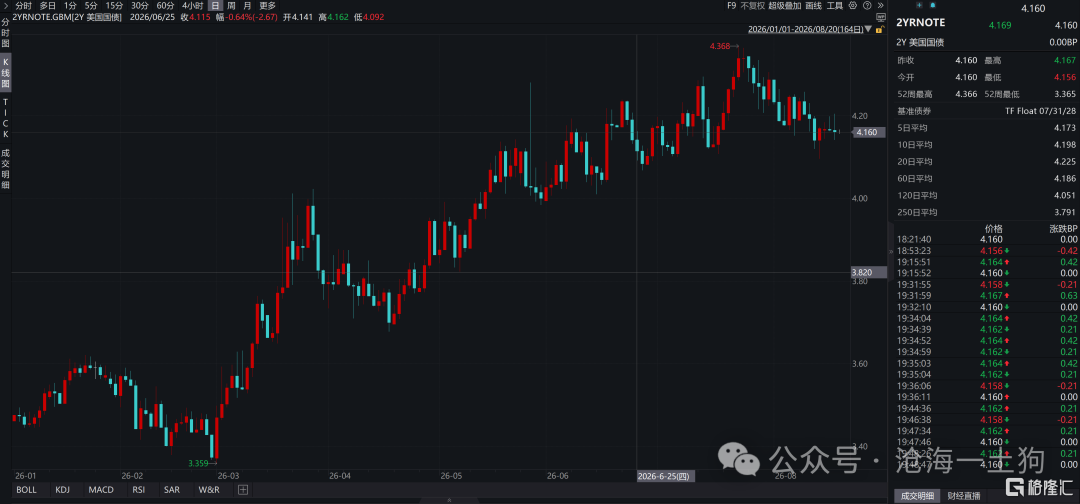The image size is (1080, 504).
Task: Click the 52周最高 value 4.366
Action: 966,94
